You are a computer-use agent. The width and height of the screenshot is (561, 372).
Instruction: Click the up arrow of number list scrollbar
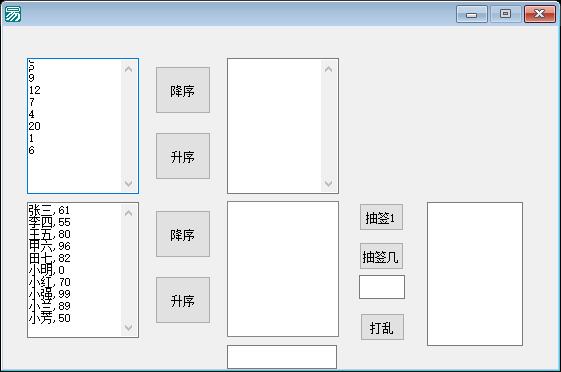point(129,69)
